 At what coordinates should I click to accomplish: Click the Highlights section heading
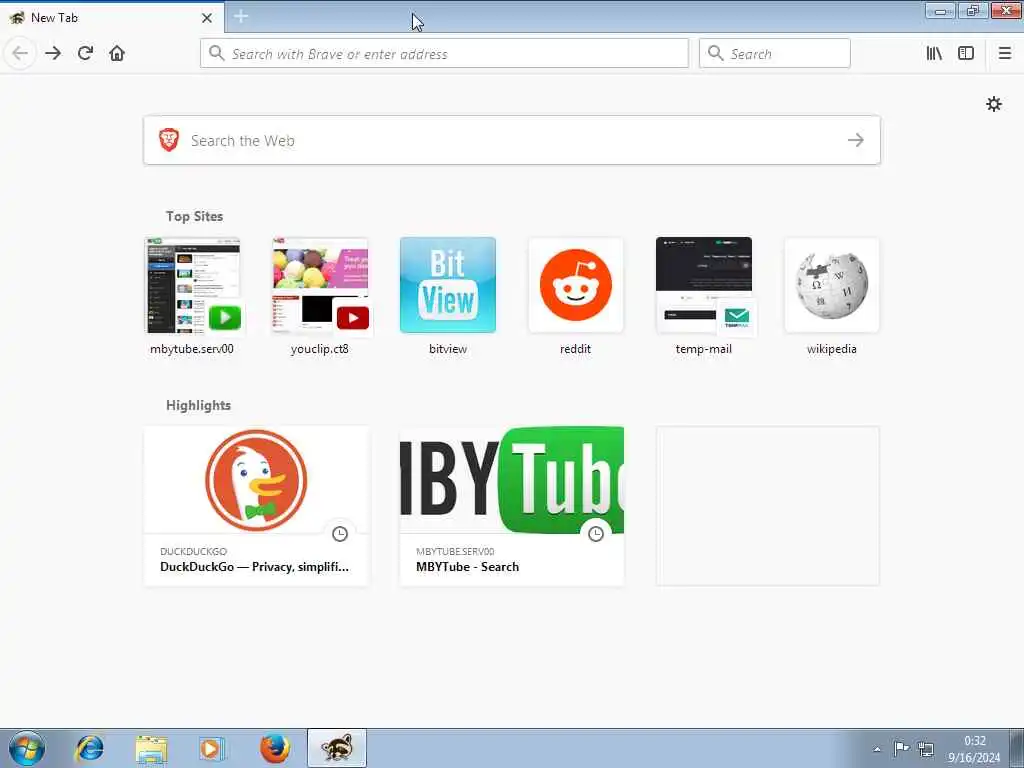pos(199,405)
